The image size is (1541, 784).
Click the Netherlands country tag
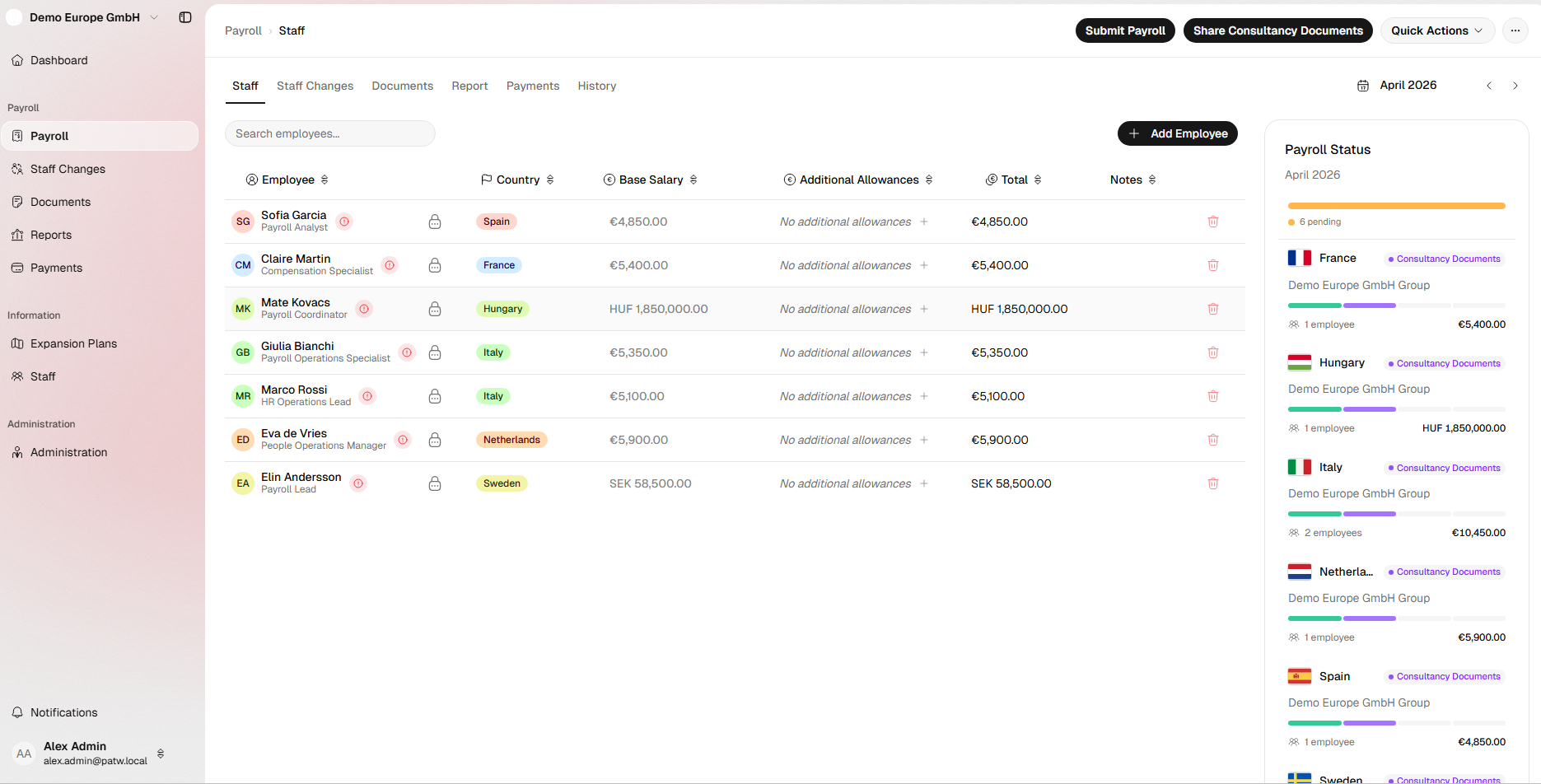tap(511, 440)
